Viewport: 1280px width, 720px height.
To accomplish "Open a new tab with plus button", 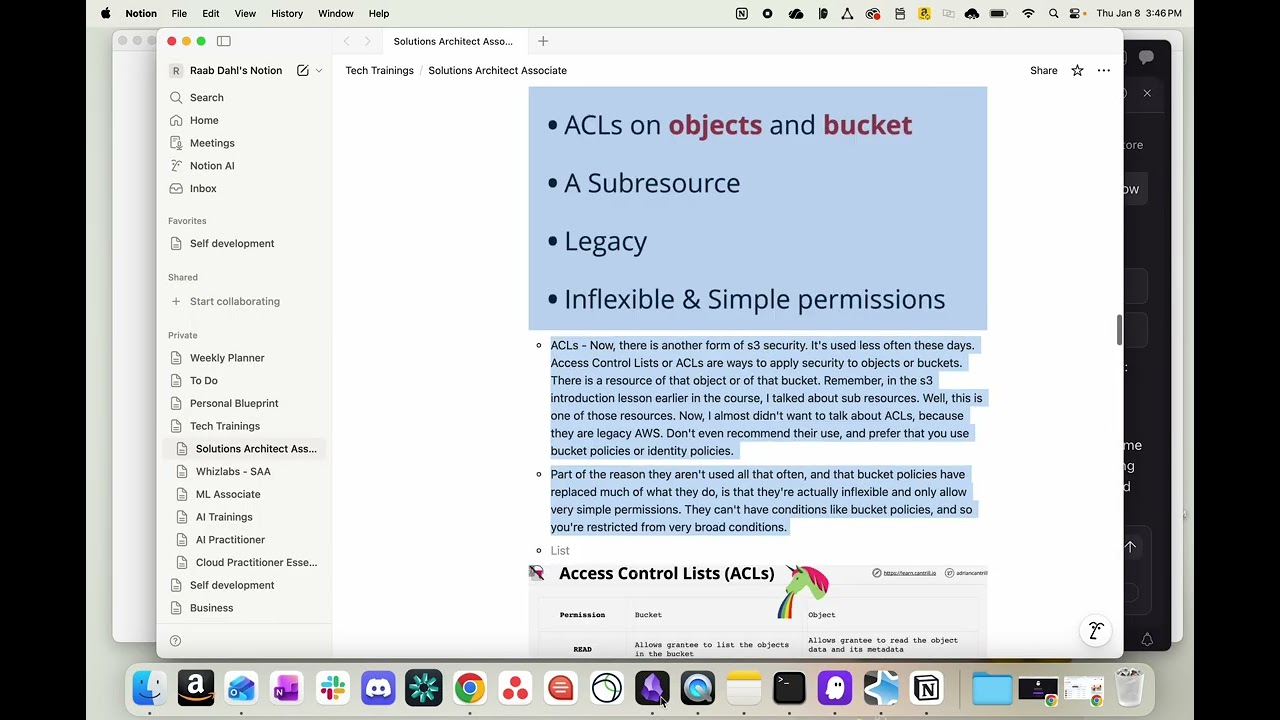I will click(543, 41).
